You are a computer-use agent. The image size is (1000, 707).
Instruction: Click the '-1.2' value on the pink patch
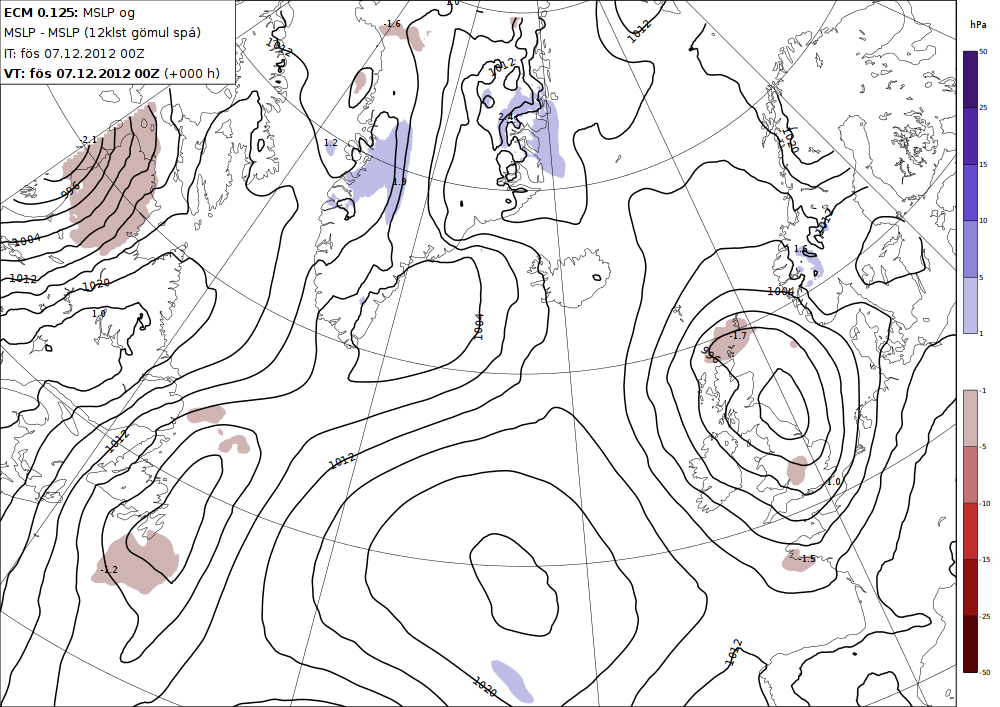click(109, 569)
